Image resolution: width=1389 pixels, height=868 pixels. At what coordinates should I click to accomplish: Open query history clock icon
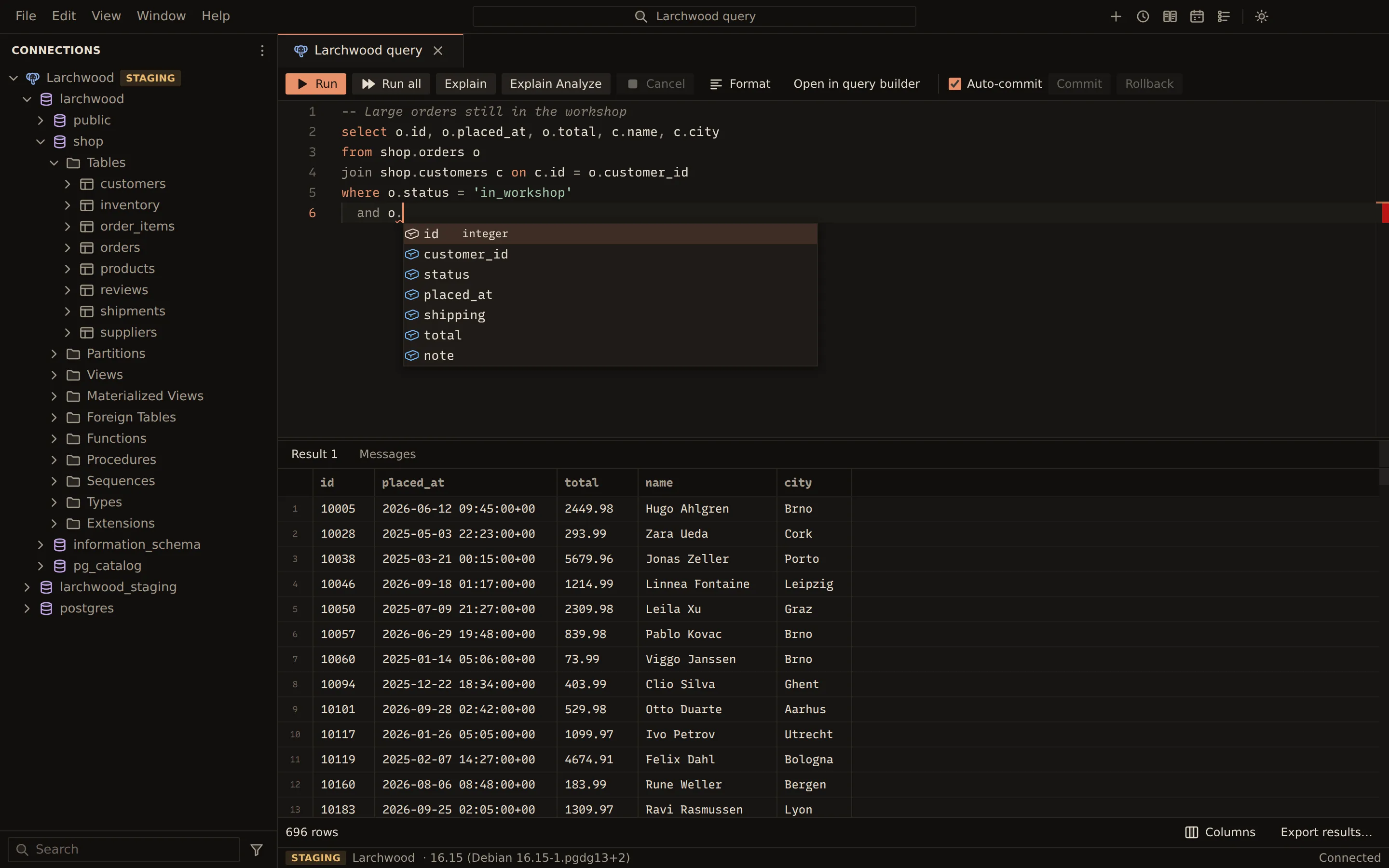pyautogui.click(x=1143, y=16)
